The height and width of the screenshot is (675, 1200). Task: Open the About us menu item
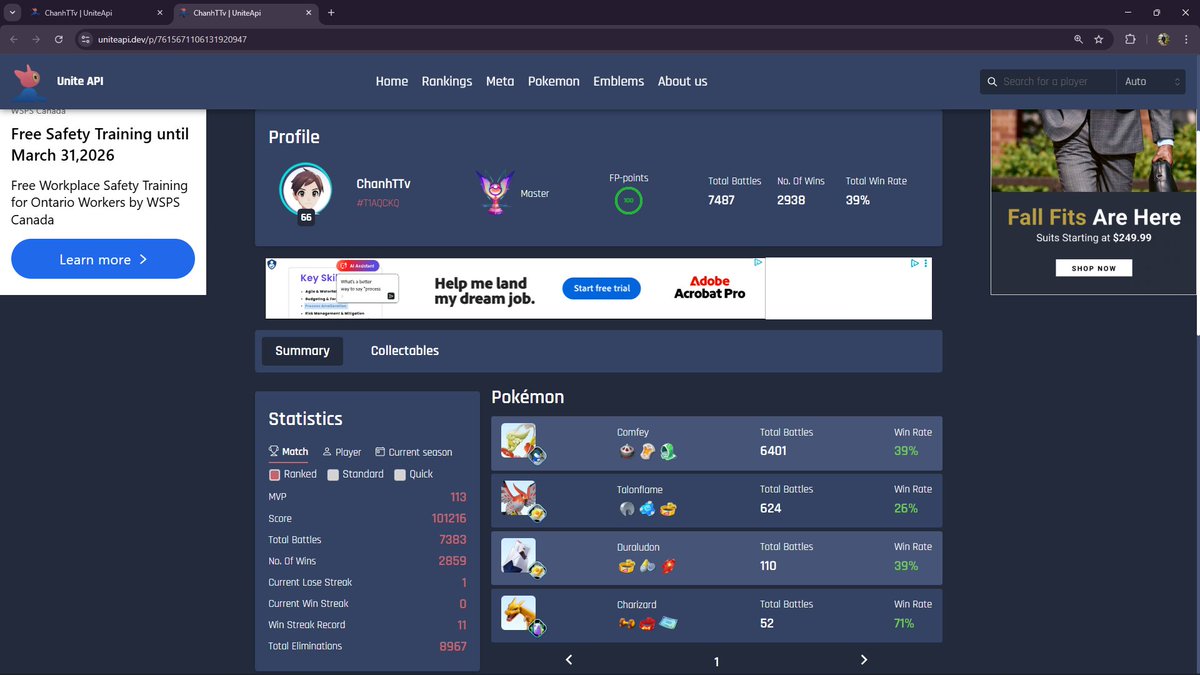click(x=683, y=81)
